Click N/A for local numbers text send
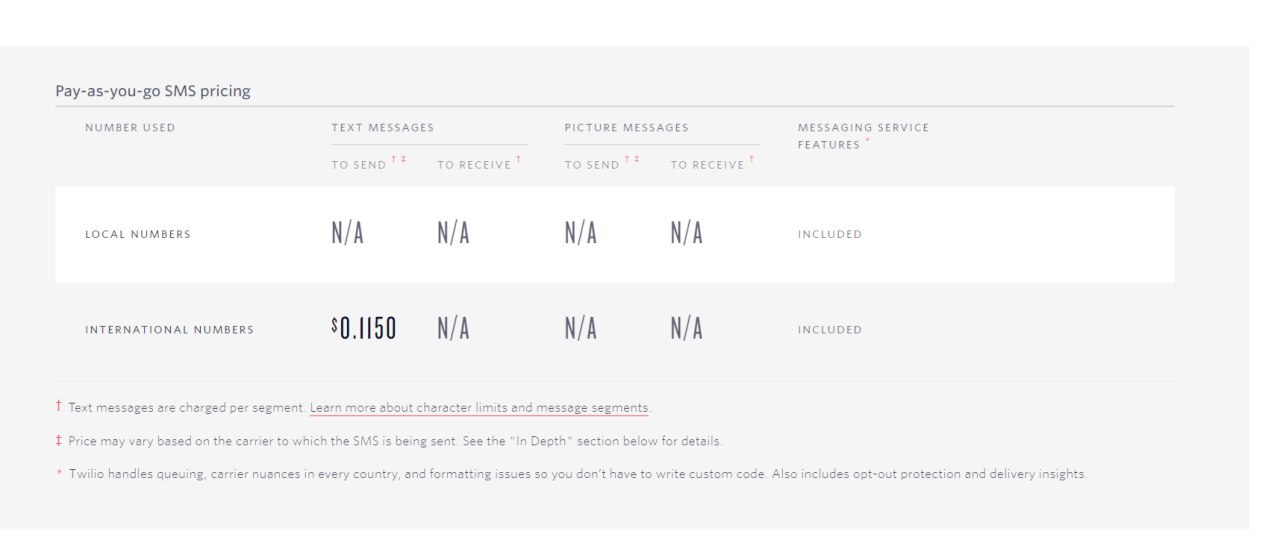Viewport: 1280px width, 537px height. [x=348, y=233]
